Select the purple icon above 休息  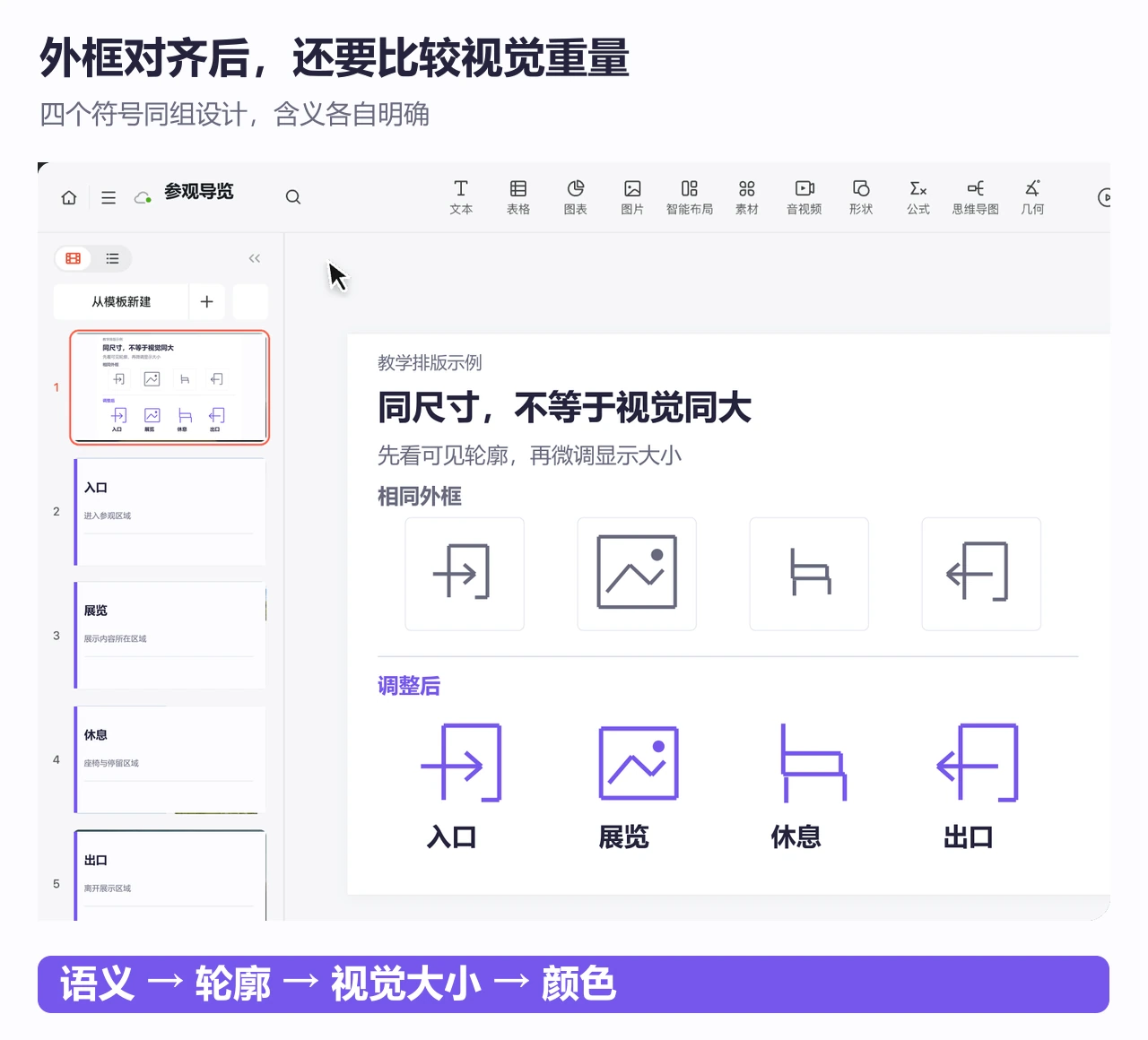pos(813,763)
